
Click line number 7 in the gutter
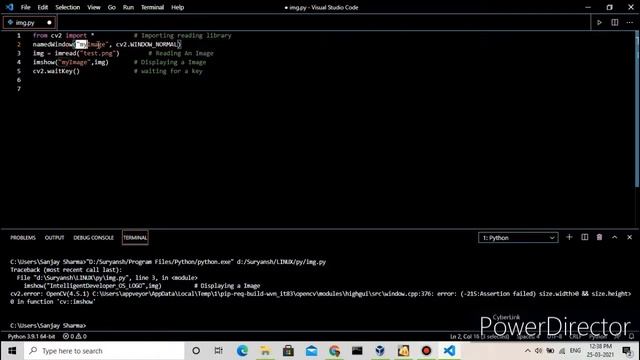coord(19,89)
